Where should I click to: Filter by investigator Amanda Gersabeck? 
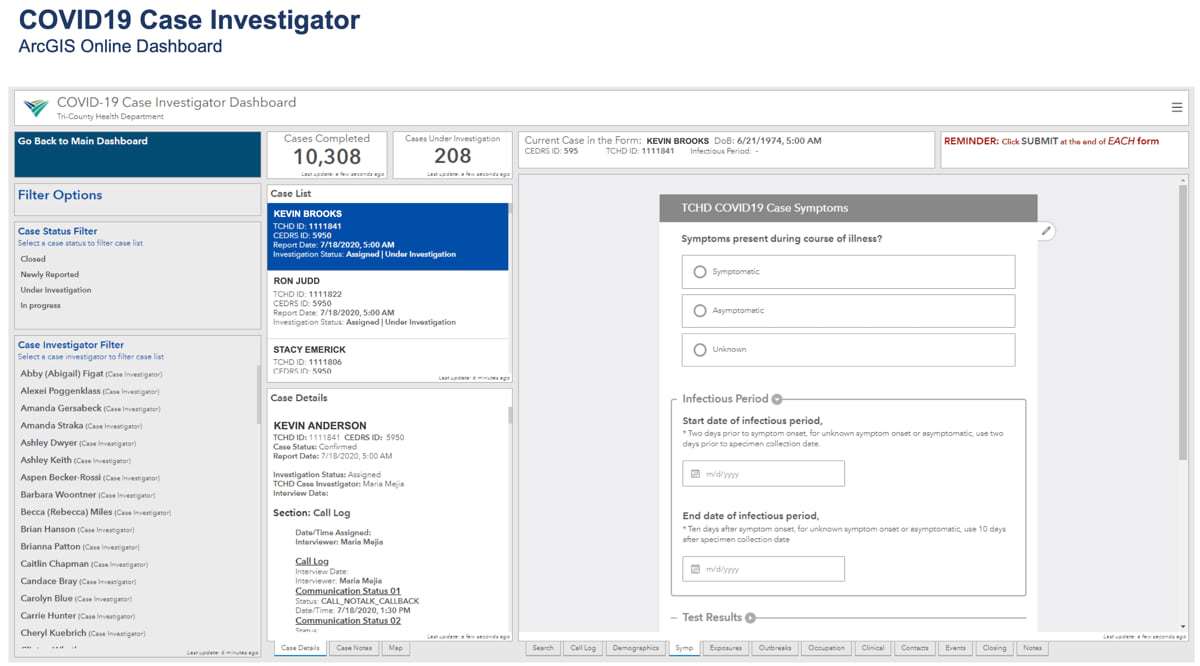[x=90, y=408]
